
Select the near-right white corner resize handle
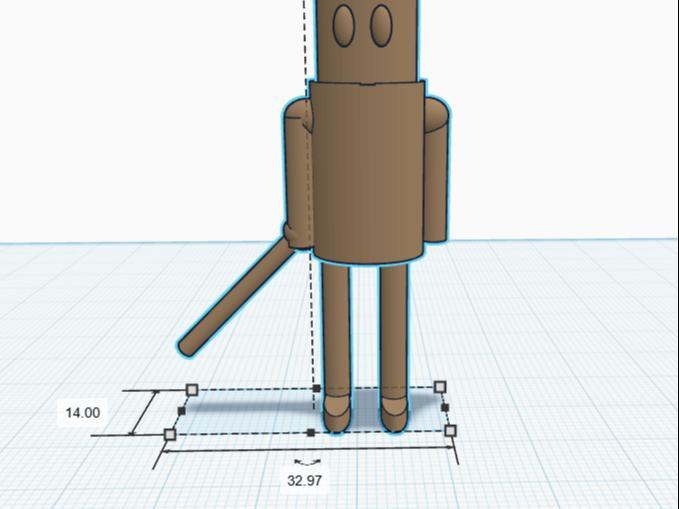pyautogui.click(x=451, y=431)
